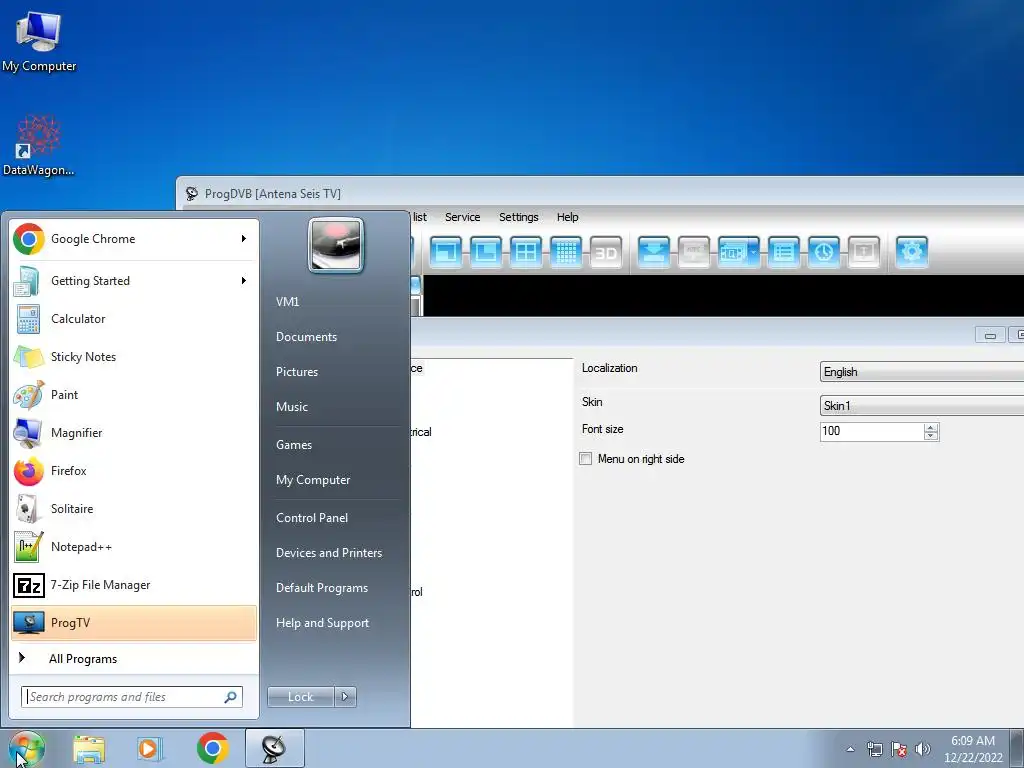
Task: Click the user account picture
Action: coord(336,245)
